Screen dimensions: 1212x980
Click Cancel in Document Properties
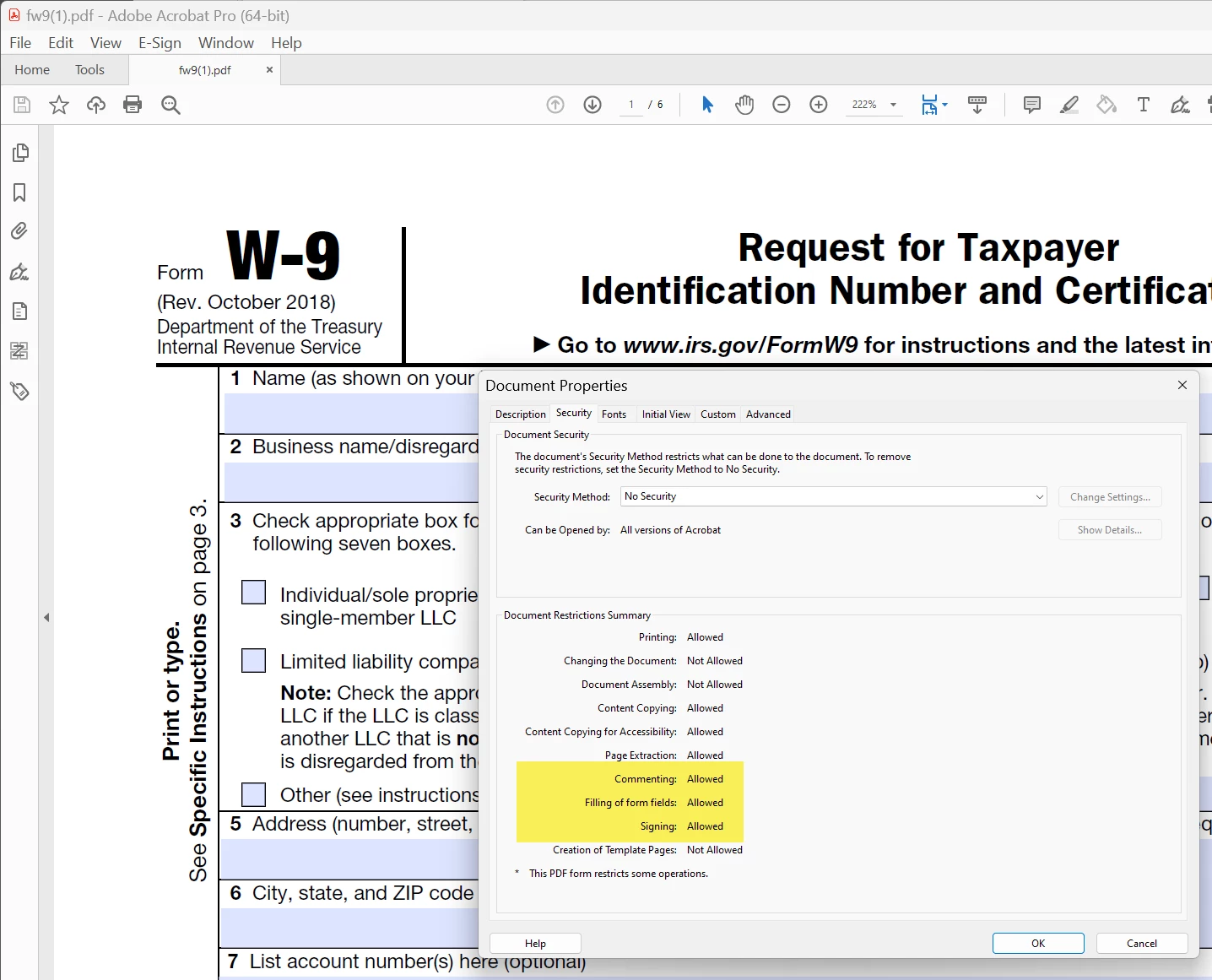coord(1142,944)
